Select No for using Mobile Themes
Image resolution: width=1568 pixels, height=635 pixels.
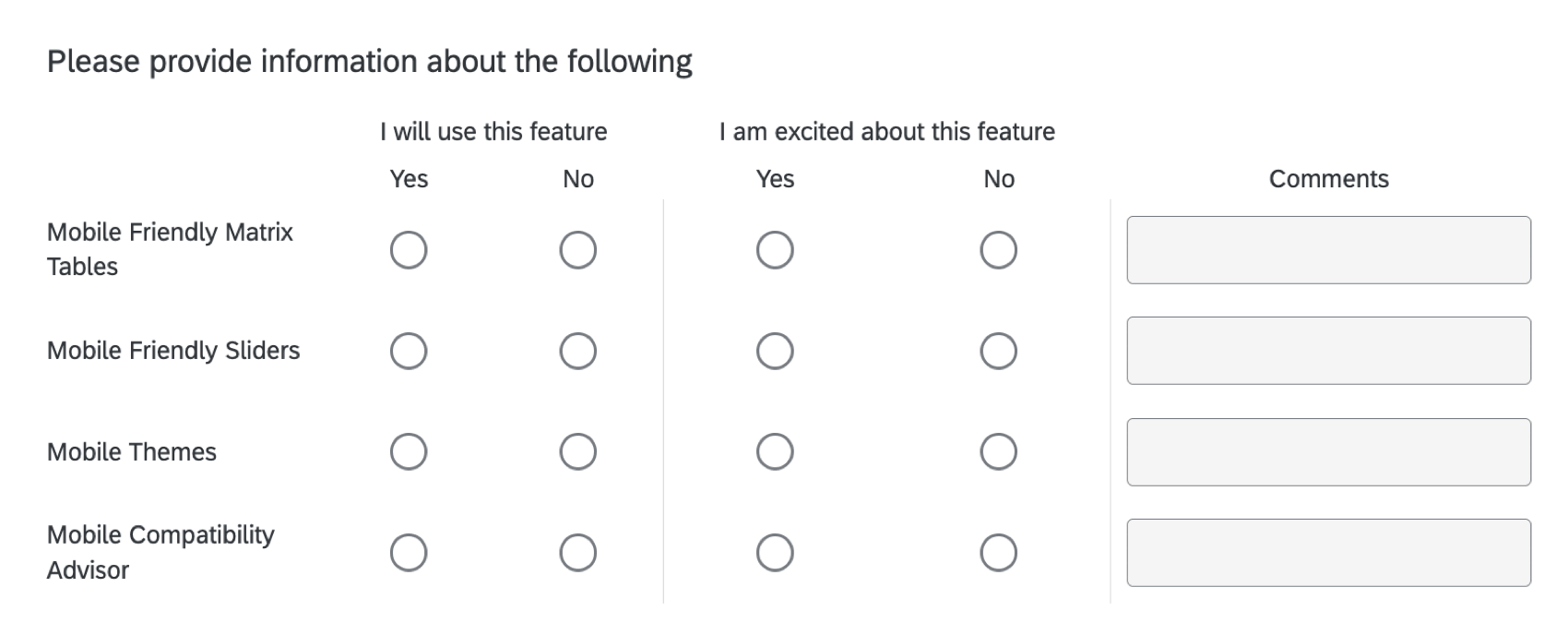577,451
